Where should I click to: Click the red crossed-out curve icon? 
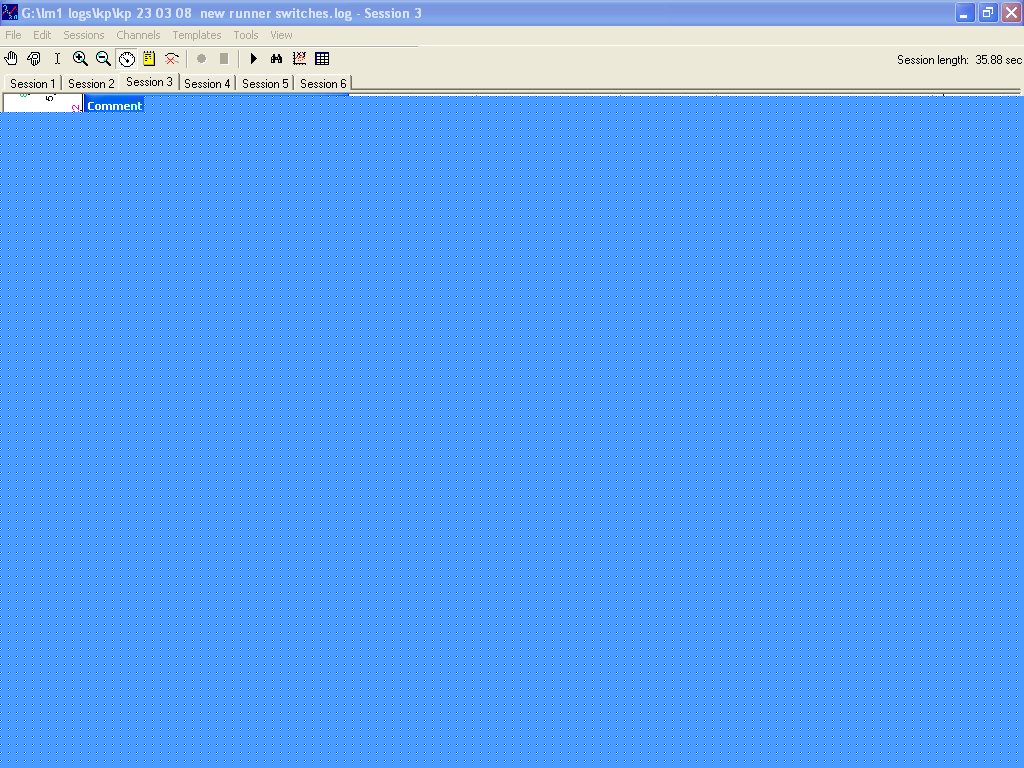click(172, 59)
